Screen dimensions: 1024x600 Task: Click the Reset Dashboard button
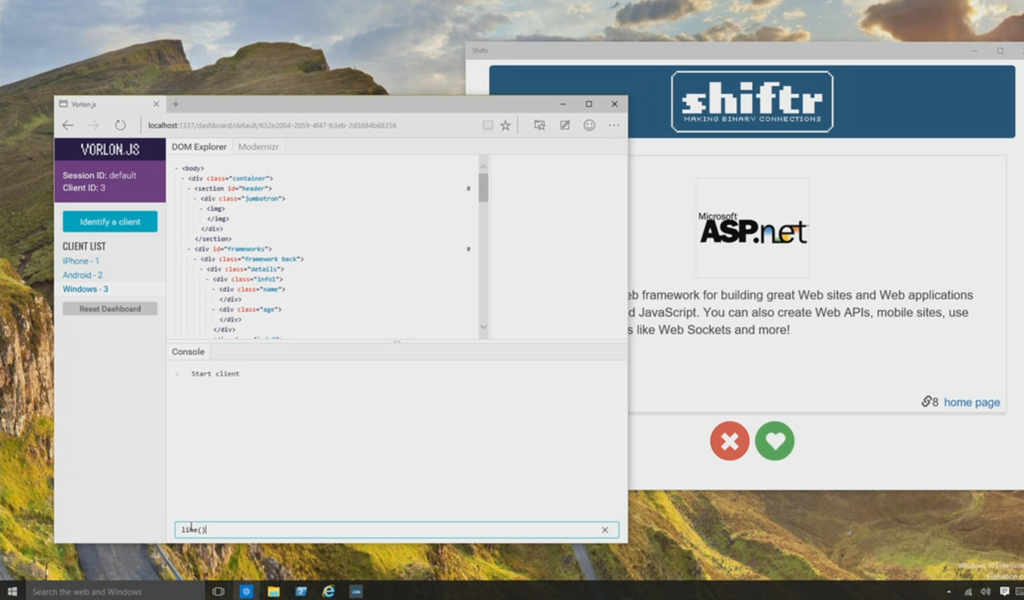110,309
